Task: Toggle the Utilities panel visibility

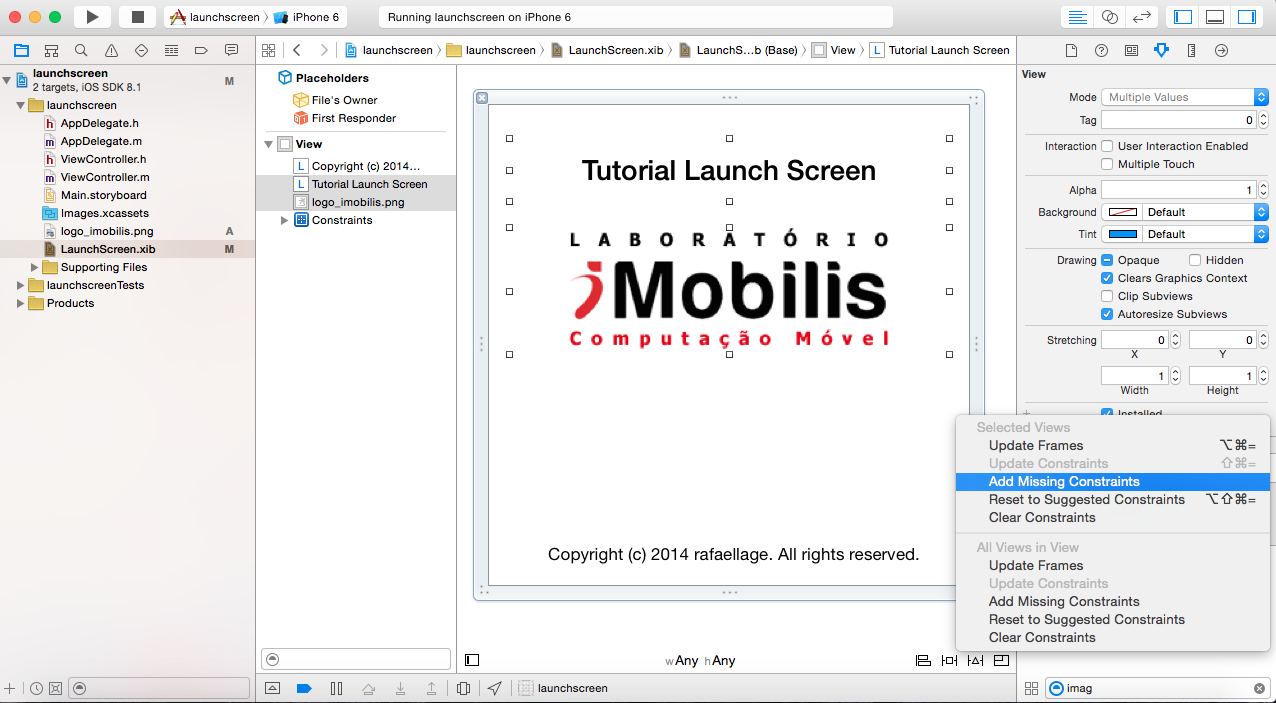Action: pyautogui.click(x=1246, y=17)
